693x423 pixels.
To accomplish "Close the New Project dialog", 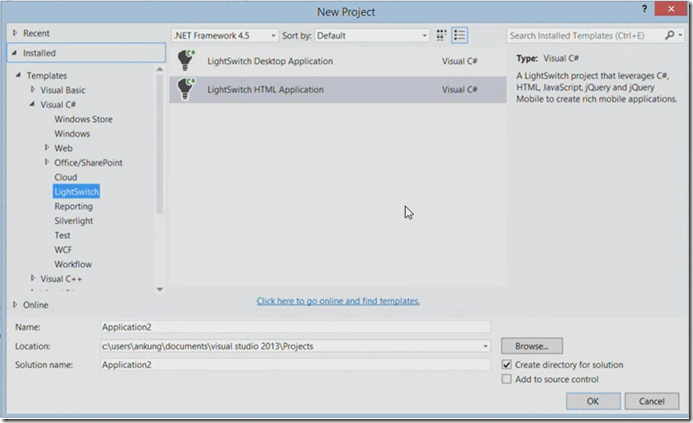I will click(671, 9).
